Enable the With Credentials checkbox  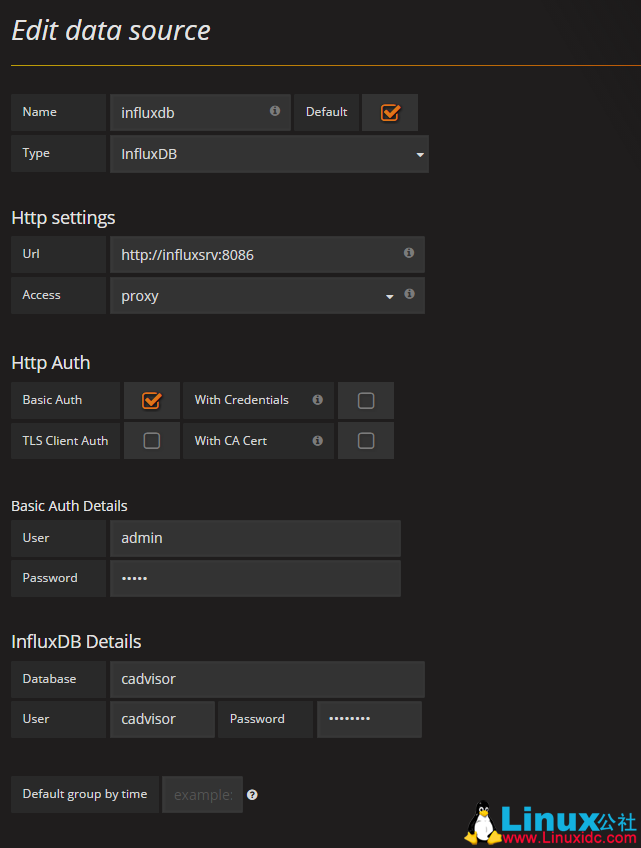click(366, 400)
